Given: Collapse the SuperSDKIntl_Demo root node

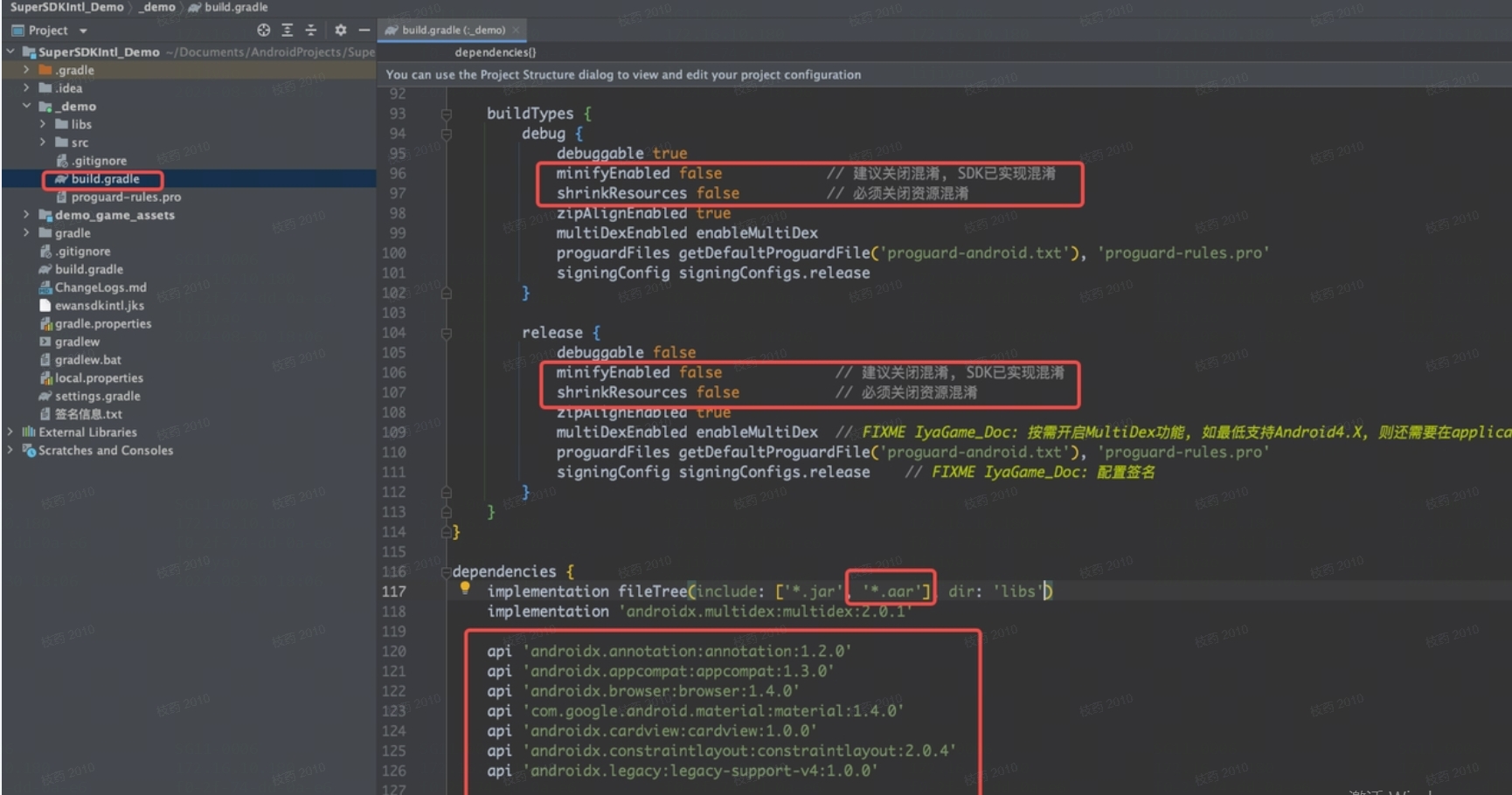Looking at the screenshot, I should coord(10,52).
